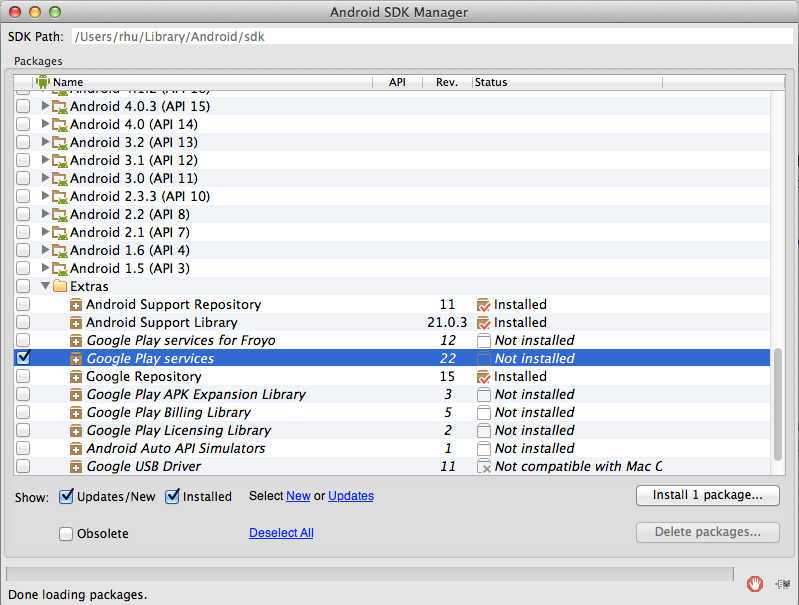Image resolution: width=799 pixels, height=605 pixels.
Task: Tick the Android Support Library checkbox
Action: point(23,322)
